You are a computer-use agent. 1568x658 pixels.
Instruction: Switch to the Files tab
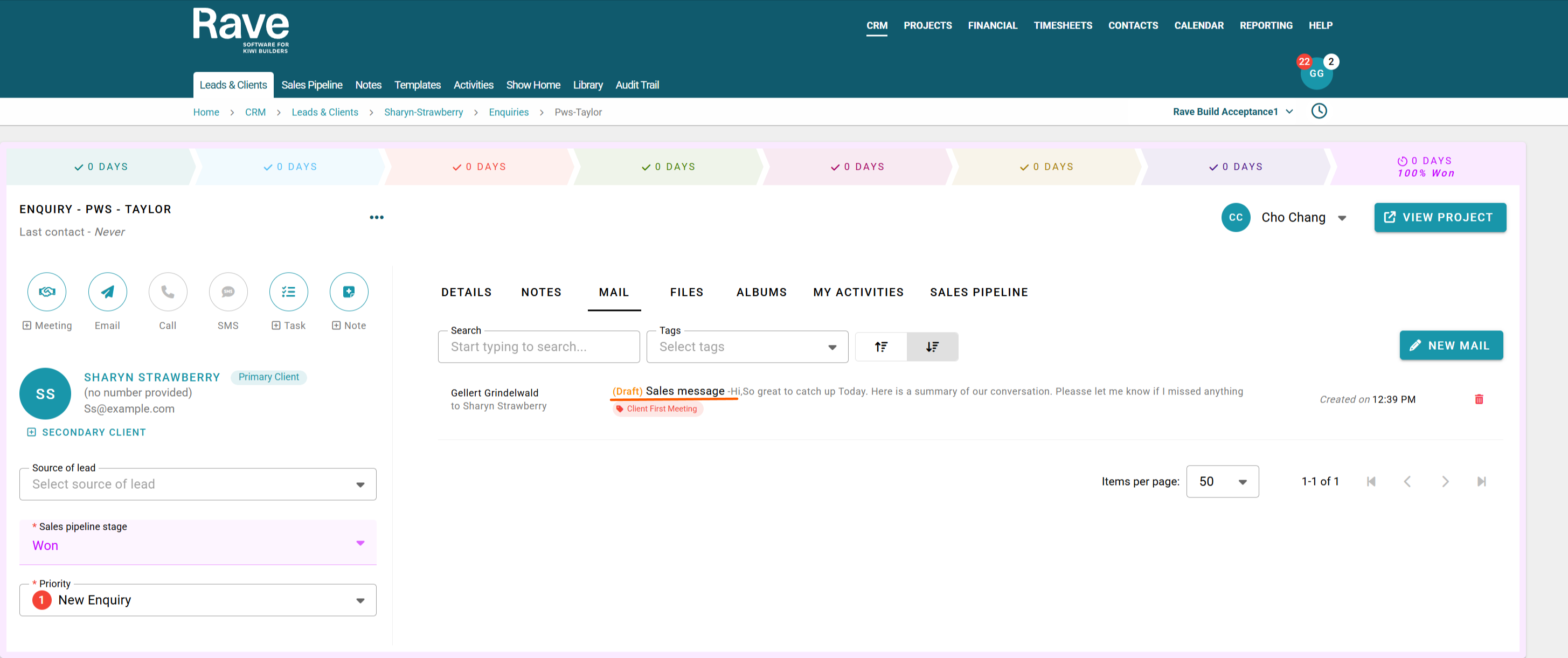coord(686,292)
